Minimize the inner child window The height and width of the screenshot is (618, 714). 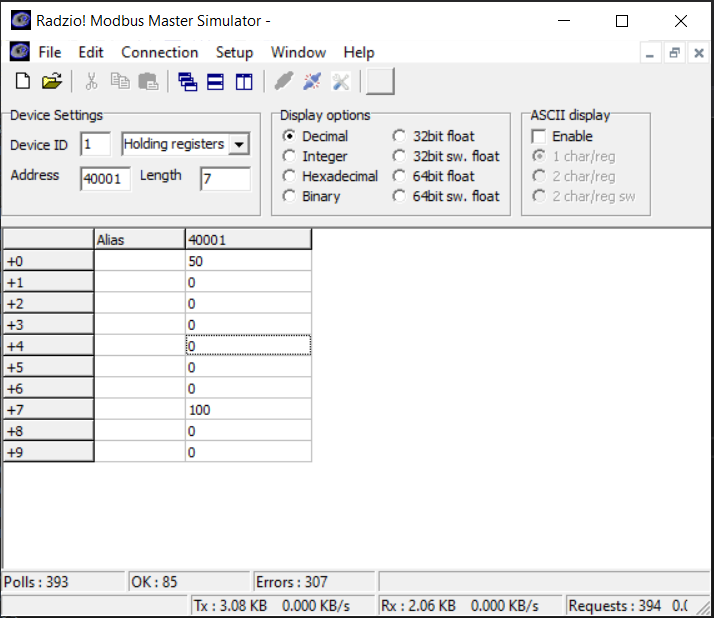pyautogui.click(x=650, y=53)
